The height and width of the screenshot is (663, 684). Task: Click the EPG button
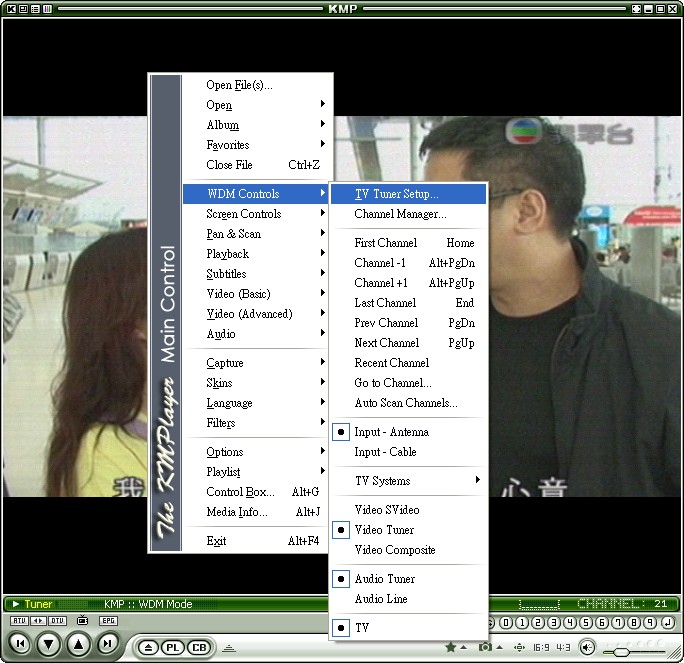point(108,621)
